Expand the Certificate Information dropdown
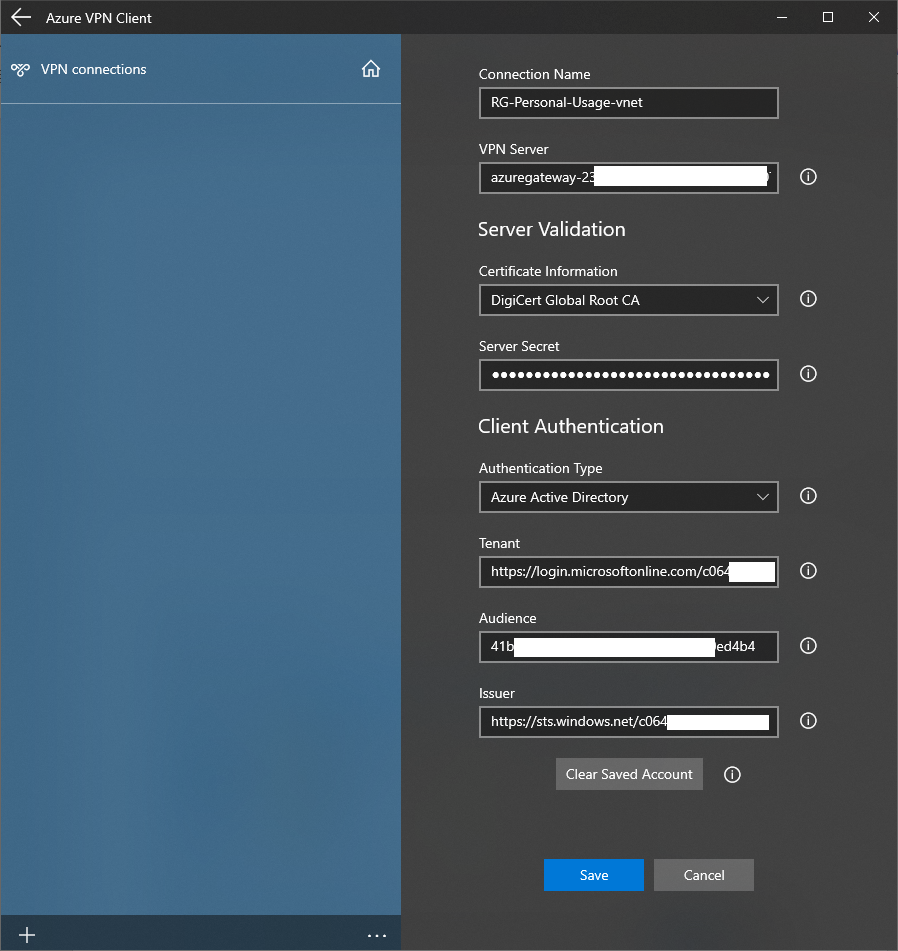Screen dimensions: 898x951 coord(629,300)
